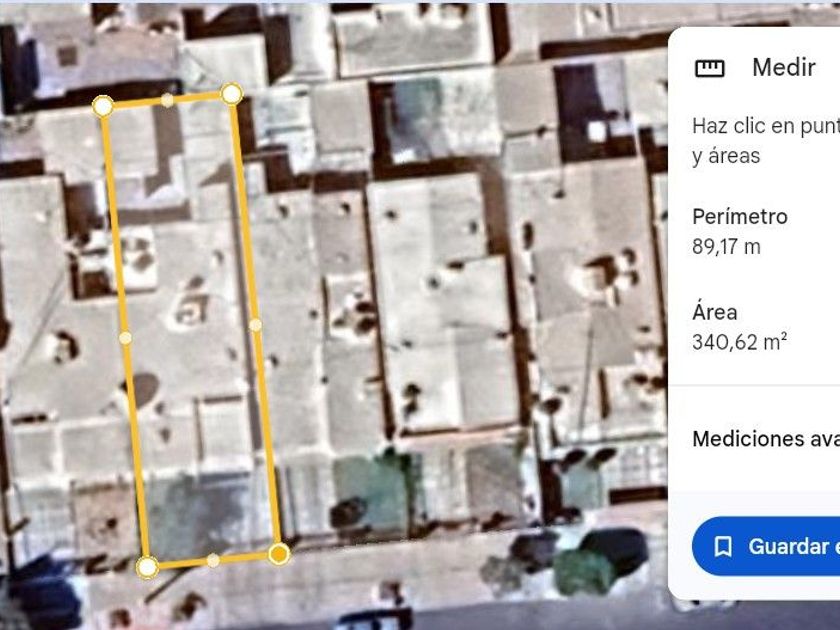Click the area value 340,62 m²
The height and width of the screenshot is (630, 840).
tap(739, 342)
